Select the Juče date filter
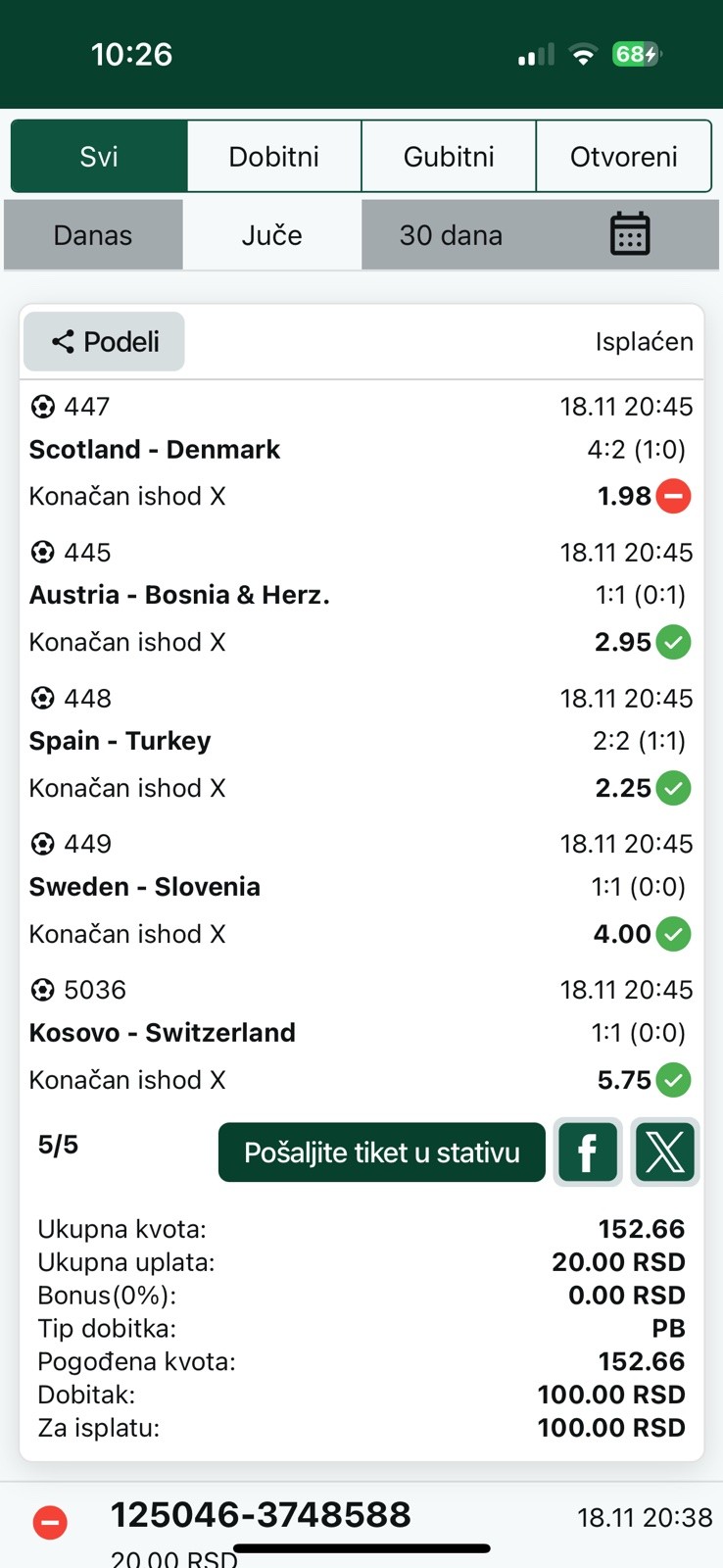Screen dimensions: 723x1568 point(271,235)
